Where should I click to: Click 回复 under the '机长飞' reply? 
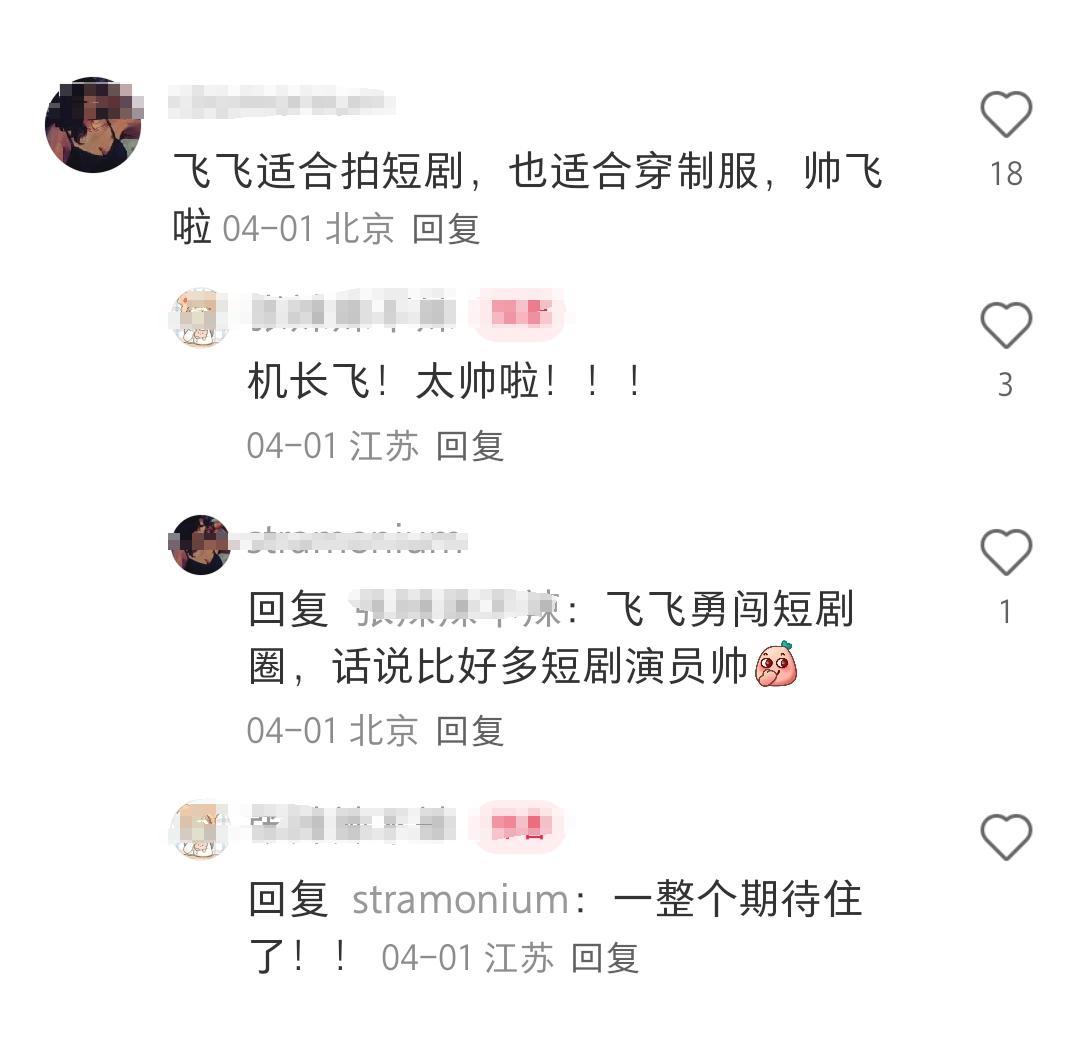pyautogui.click(x=470, y=446)
